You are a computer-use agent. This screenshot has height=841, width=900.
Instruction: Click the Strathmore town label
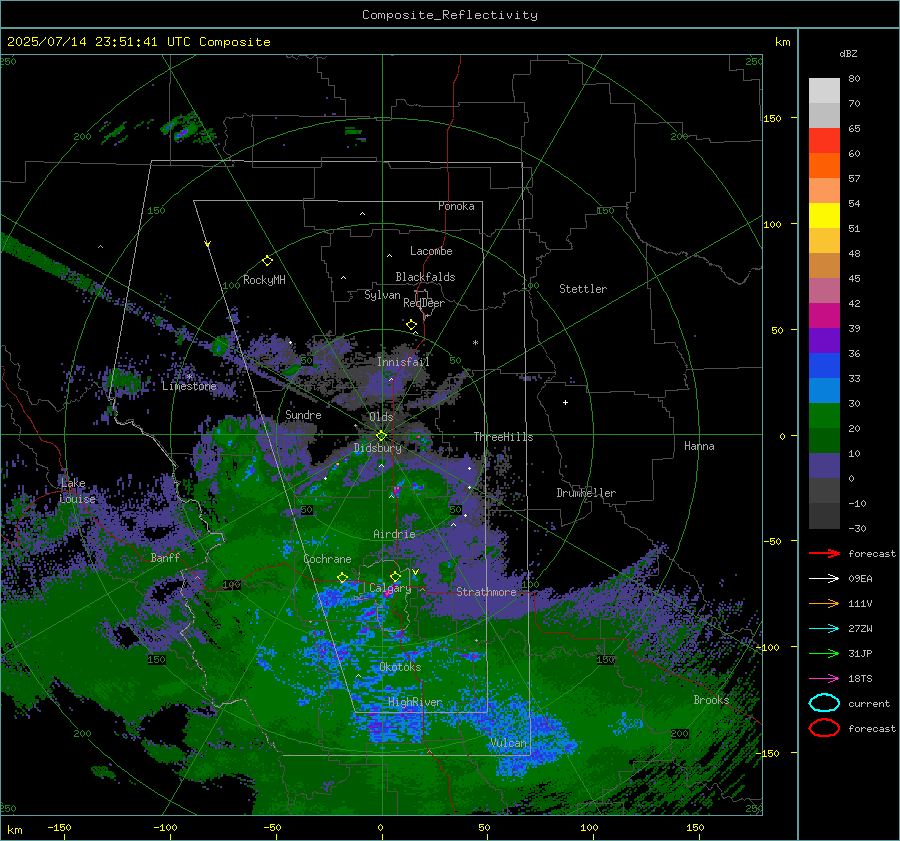pyautogui.click(x=486, y=592)
